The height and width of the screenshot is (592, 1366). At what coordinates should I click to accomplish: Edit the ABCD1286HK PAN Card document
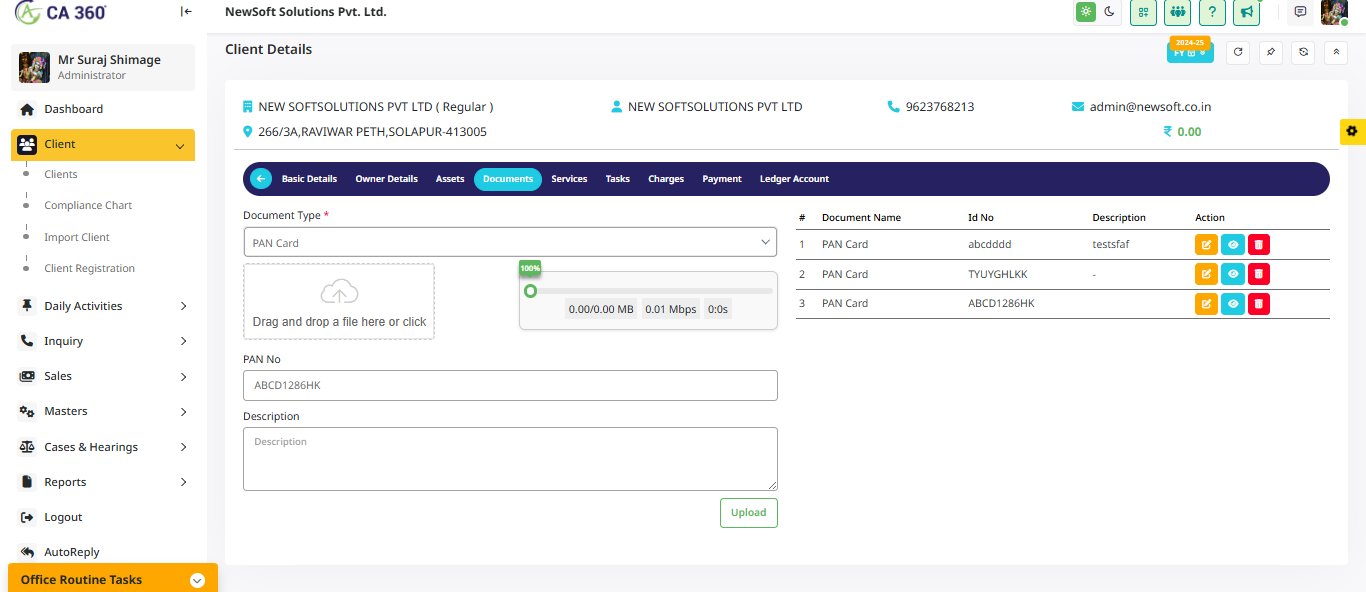tap(1206, 303)
